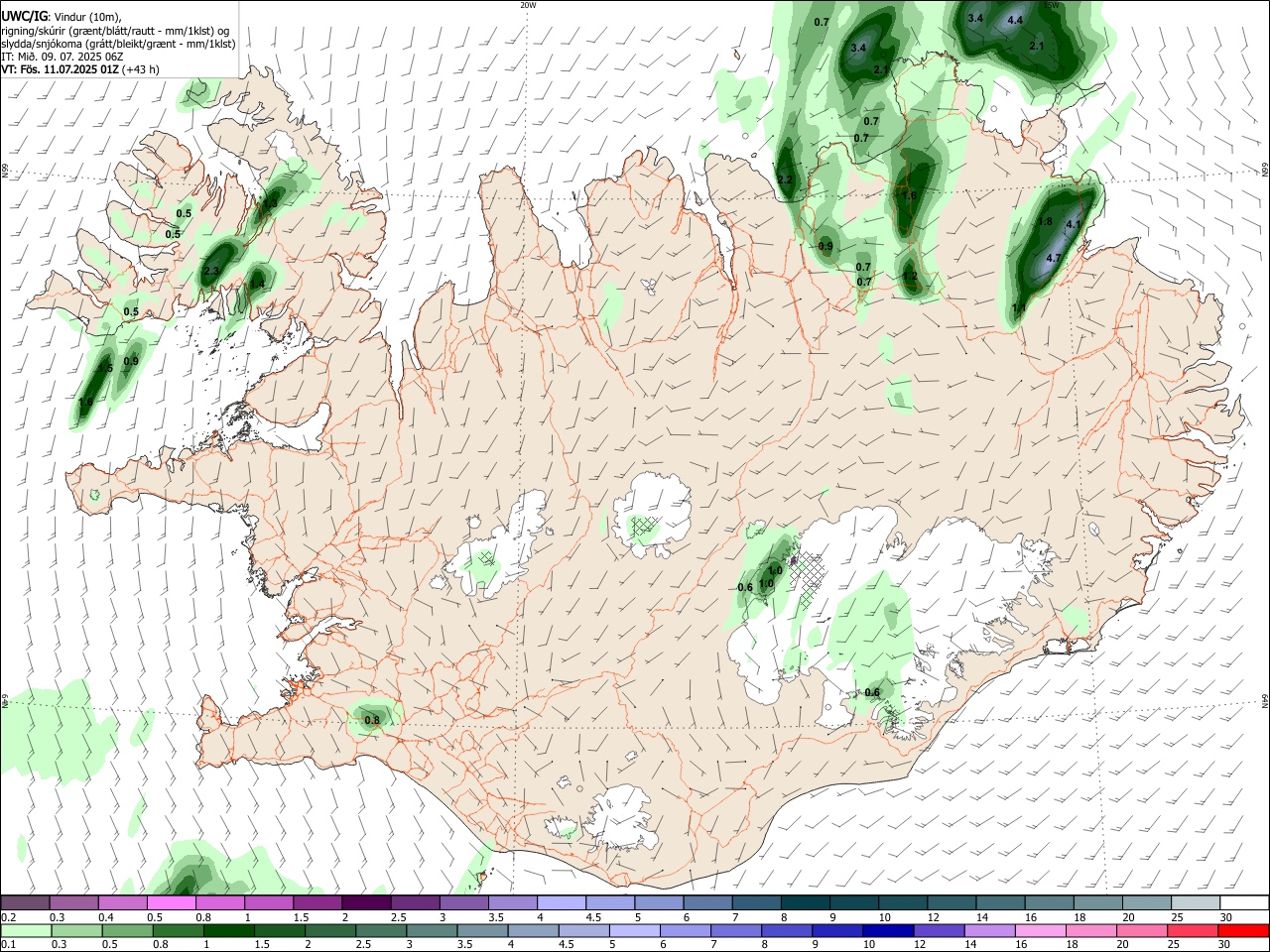Viewport: 1270px width, 952px height.
Task: Select the 'rigning/skúrir' legend description line
Action: pos(115,31)
